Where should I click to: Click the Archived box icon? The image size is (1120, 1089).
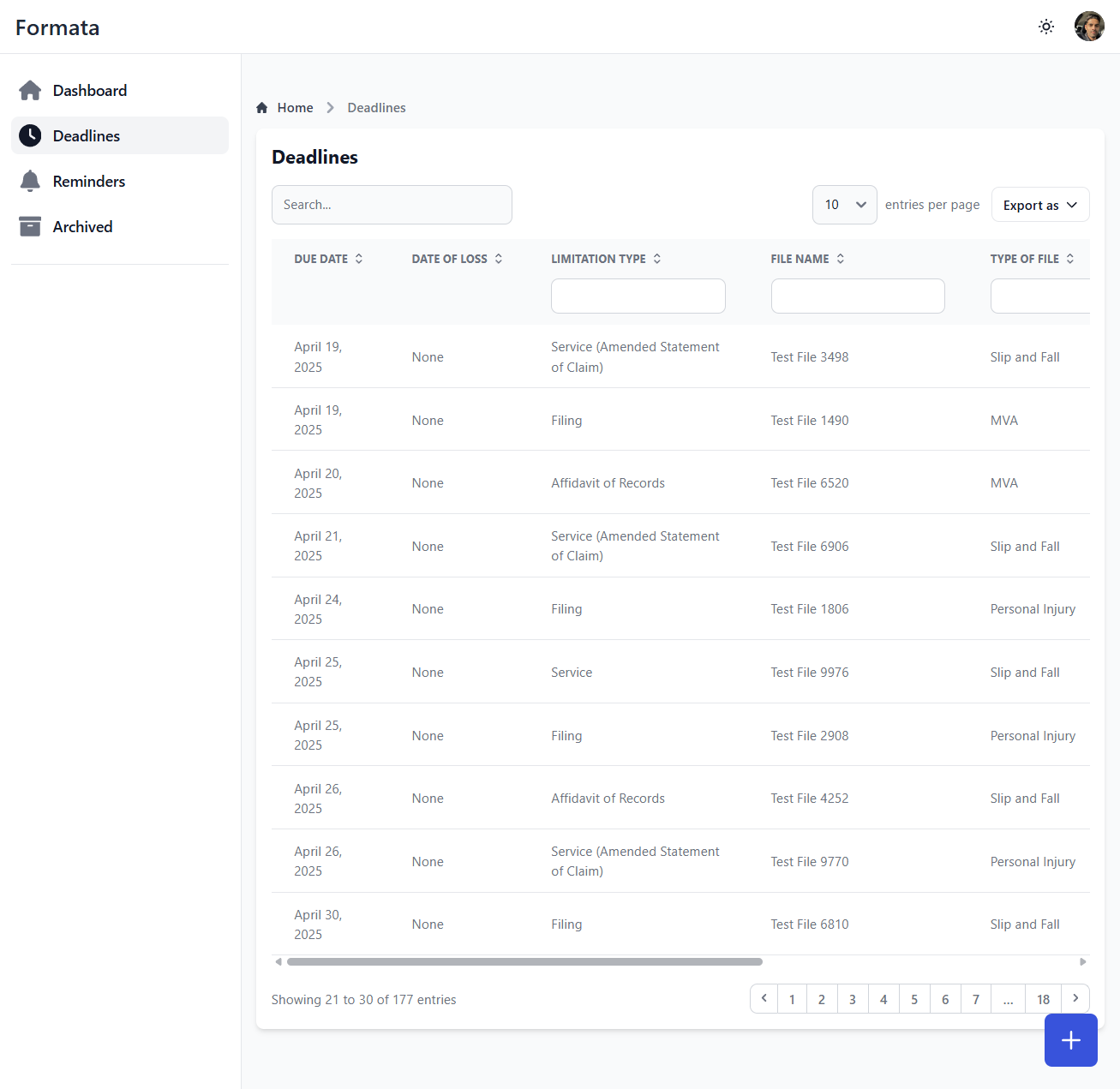coord(30,226)
